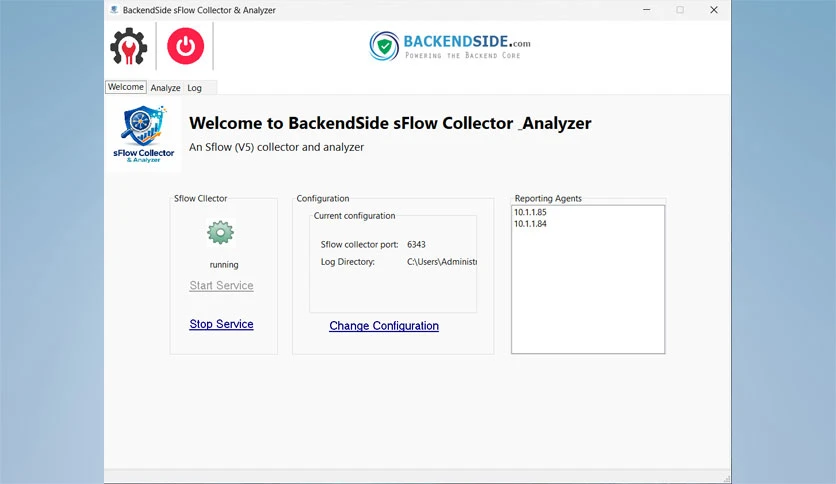Click the red power button icon
This screenshot has width=836, height=484.
click(x=186, y=46)
